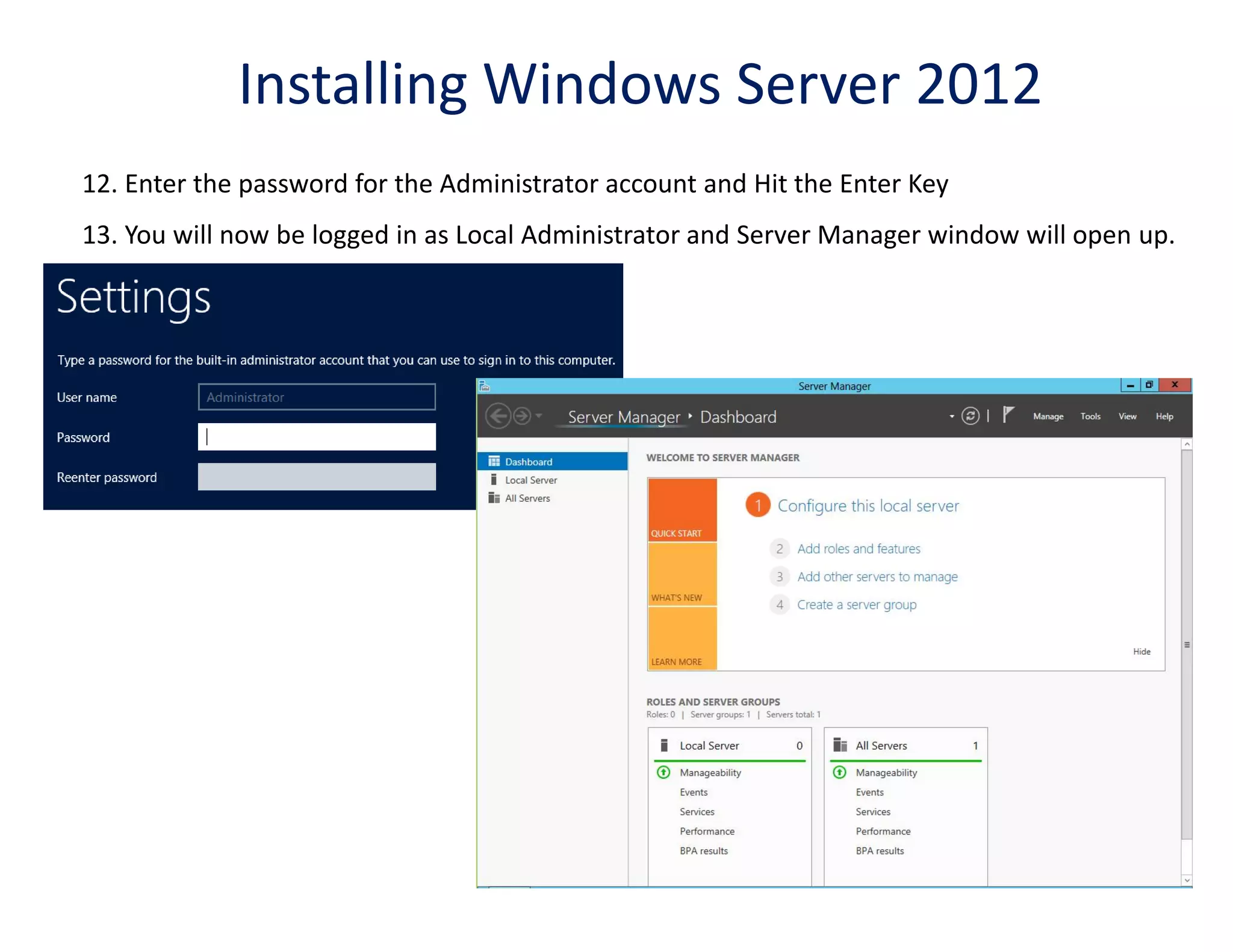Click the Forward navigation arrow in Server Manager
The height and width of the screenshot is (952, 1233).
point(522,416)
